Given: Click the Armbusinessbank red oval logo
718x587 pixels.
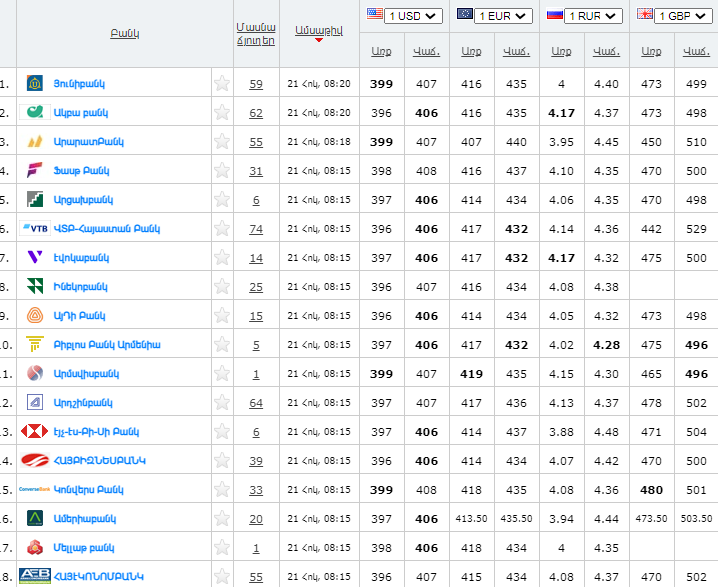Looking at the screenshot, I should tap(35, 460).
